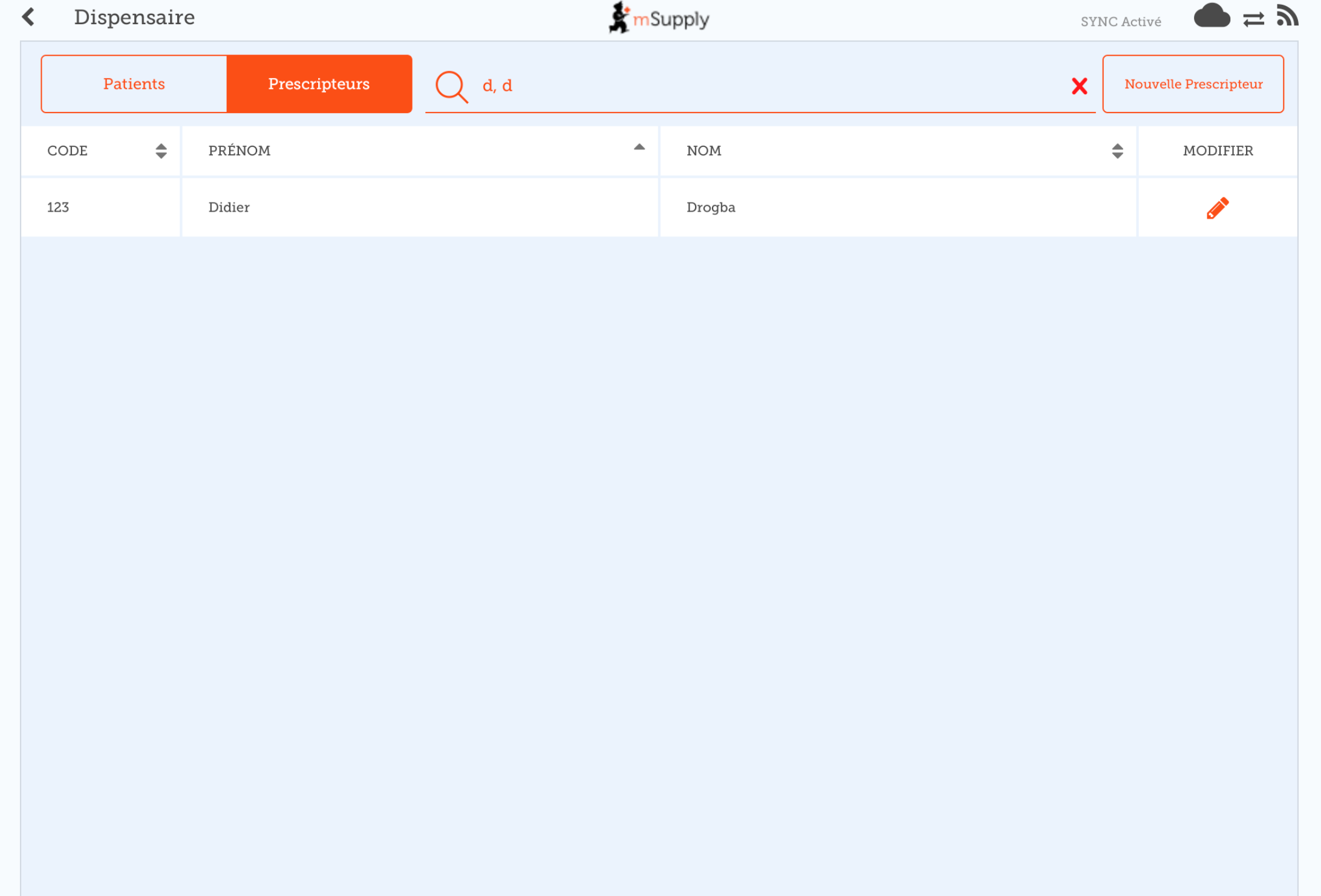Click the back arrow icon

(x=28, y=17)
